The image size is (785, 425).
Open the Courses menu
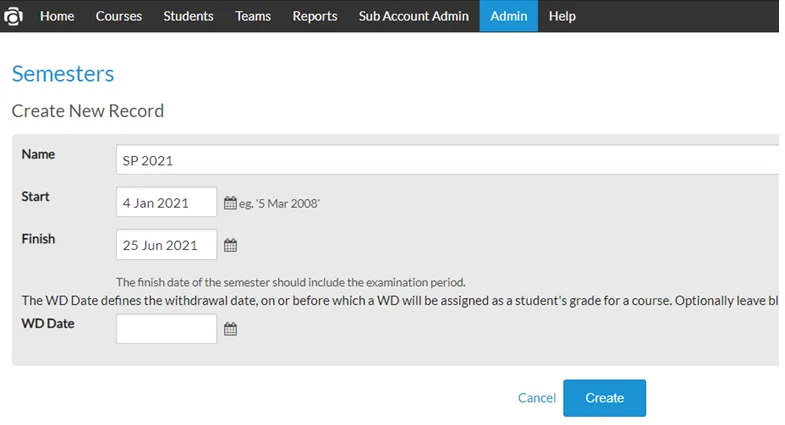[119, 16]
